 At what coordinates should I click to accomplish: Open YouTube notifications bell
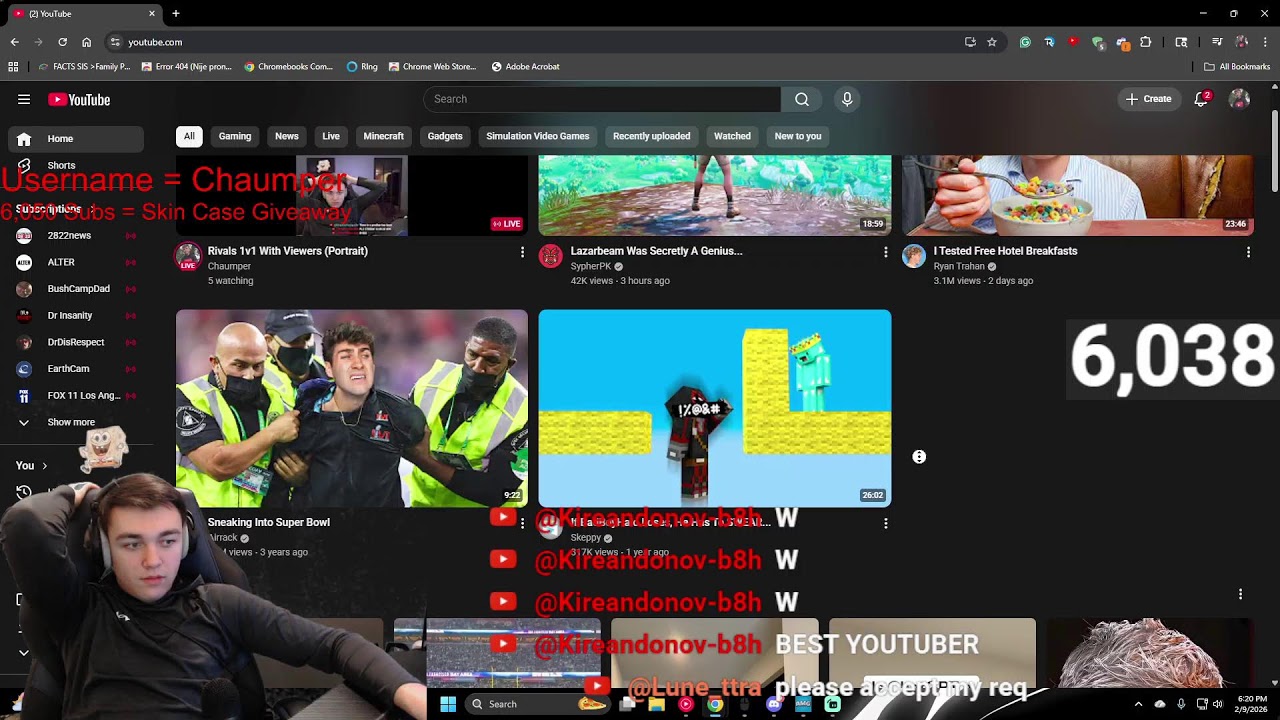pyautogui.click(x=1202, y=99)
